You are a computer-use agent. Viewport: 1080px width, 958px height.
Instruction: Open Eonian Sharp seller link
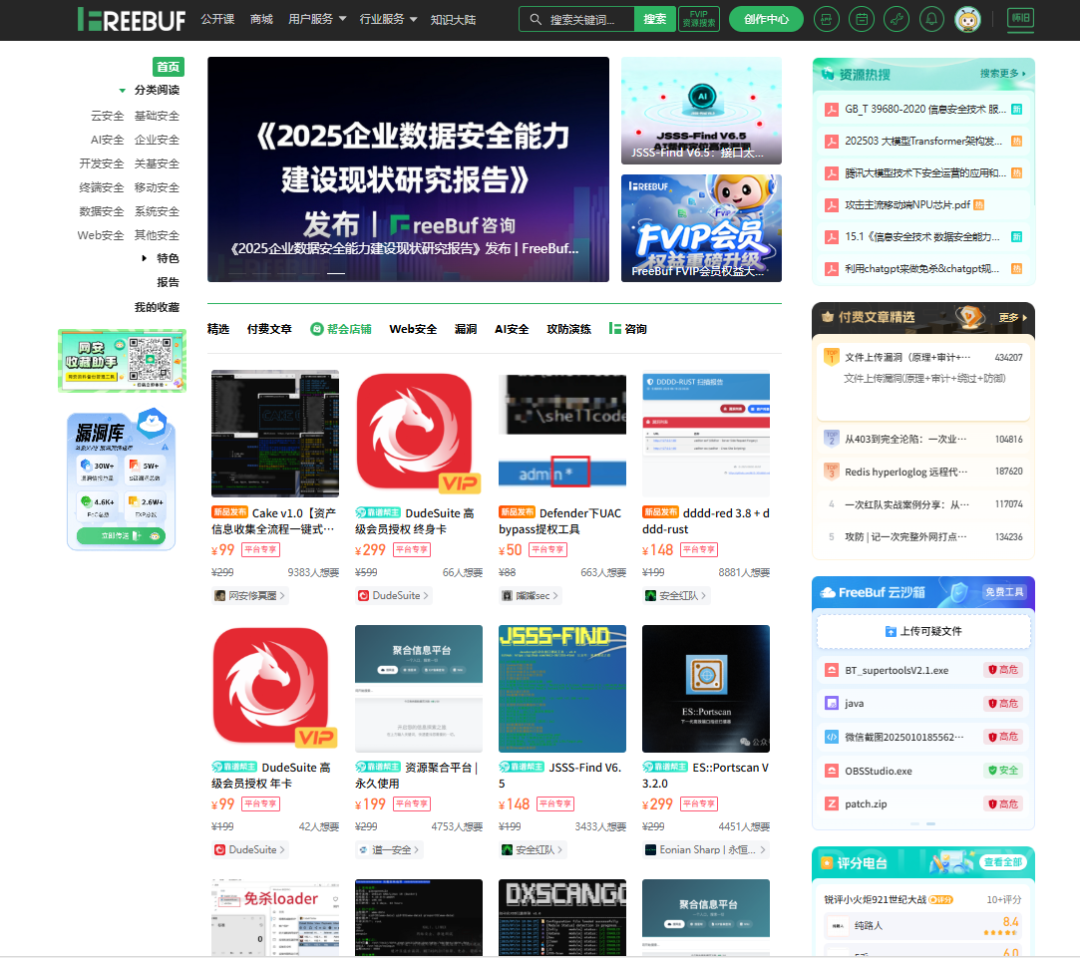[704, 850]
